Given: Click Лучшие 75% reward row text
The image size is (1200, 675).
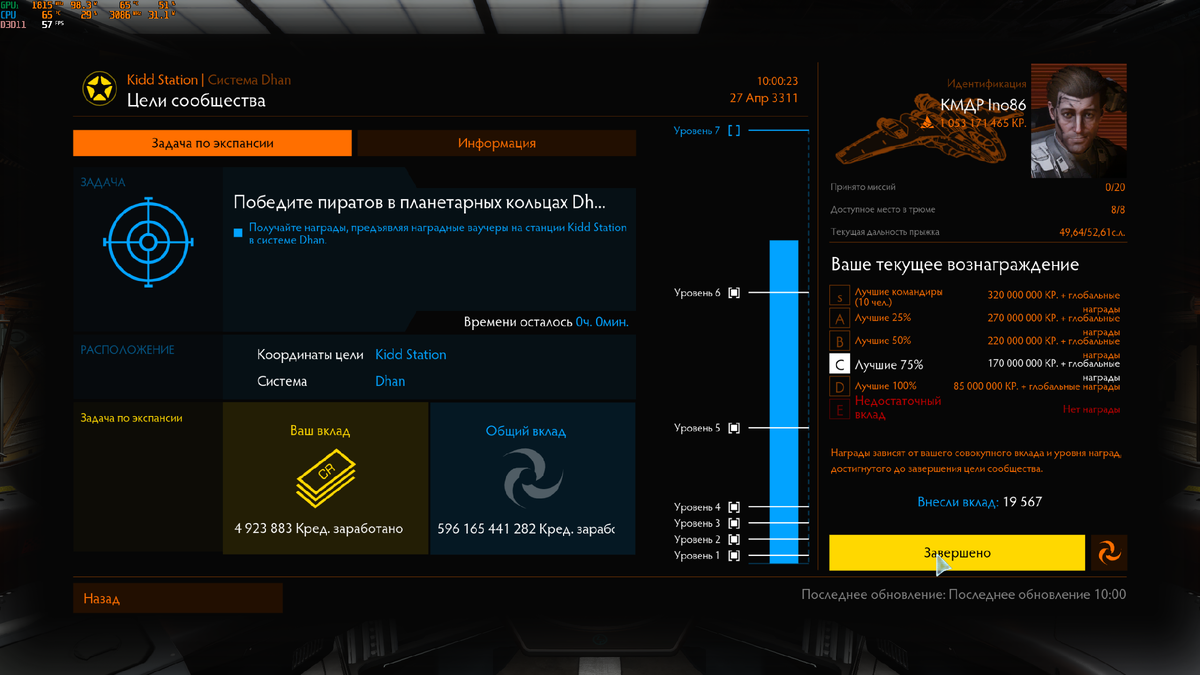Looking at the screenshot, I should [889, 365].
